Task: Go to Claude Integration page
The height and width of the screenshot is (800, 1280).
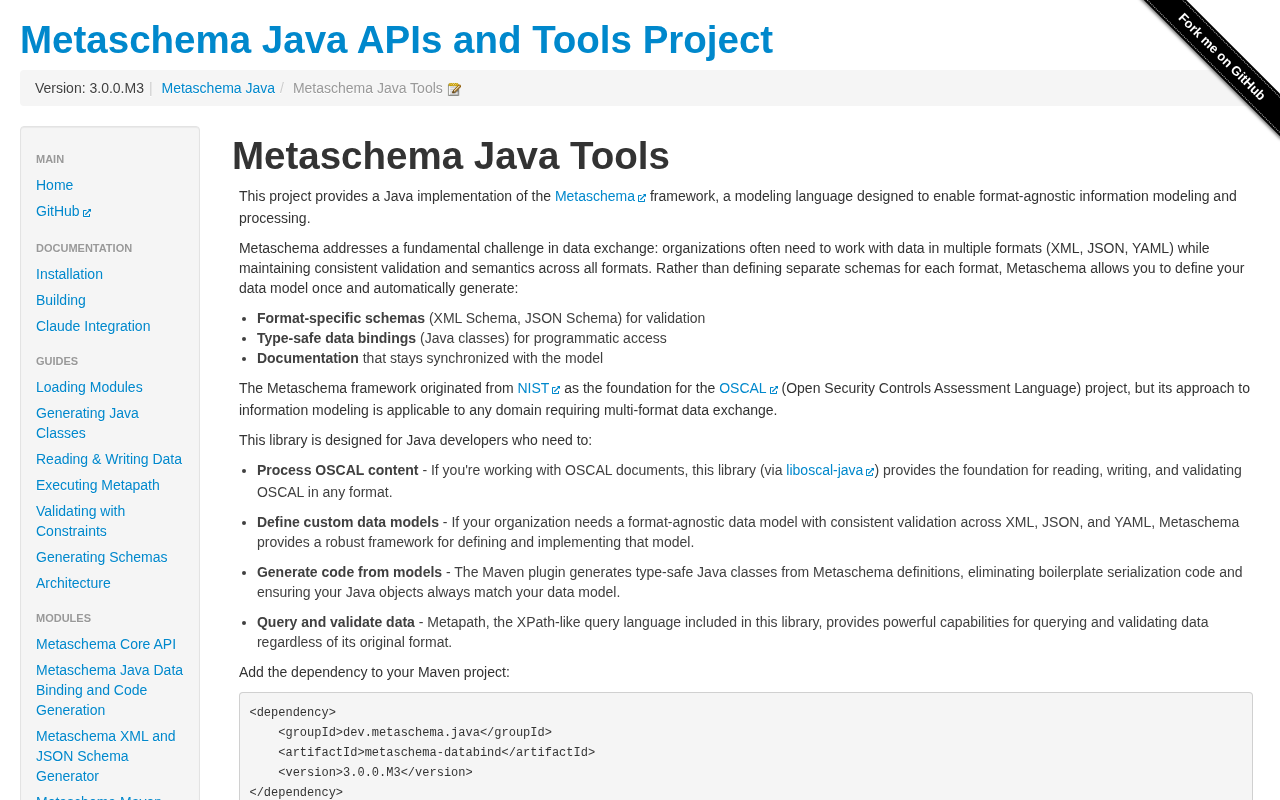Action: tap(93, 326)
